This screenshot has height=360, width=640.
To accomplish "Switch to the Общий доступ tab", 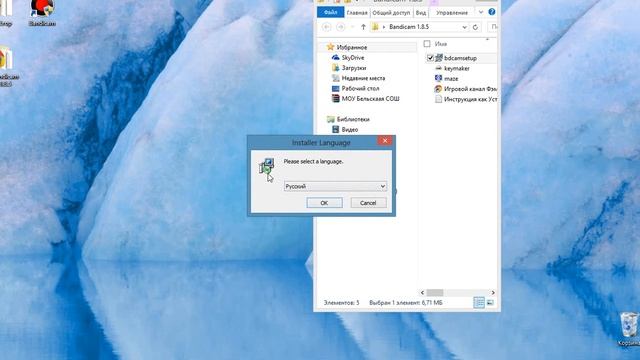I will coord(391,13).
